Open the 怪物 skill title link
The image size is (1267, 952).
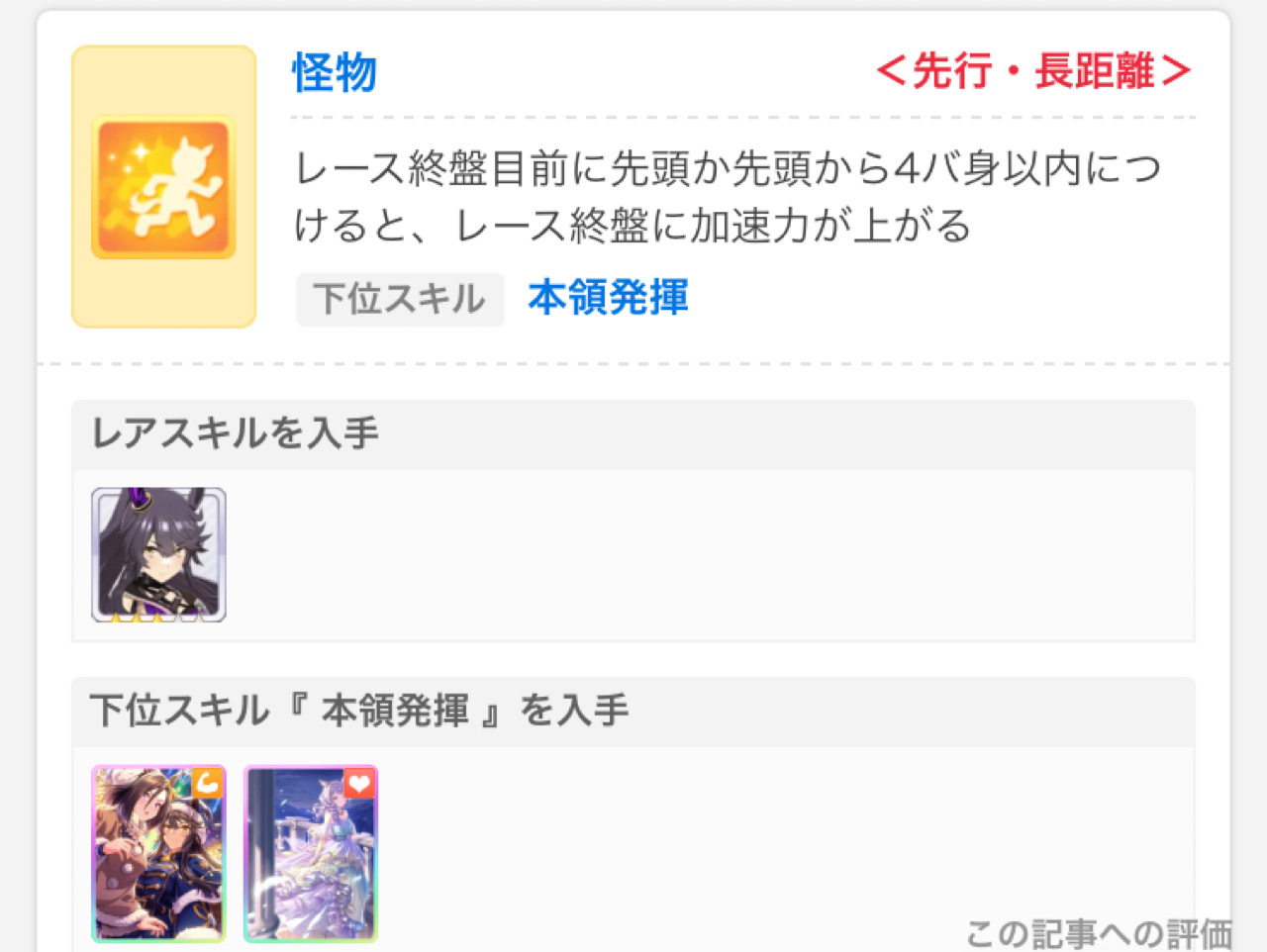click(x=335, y=72)
